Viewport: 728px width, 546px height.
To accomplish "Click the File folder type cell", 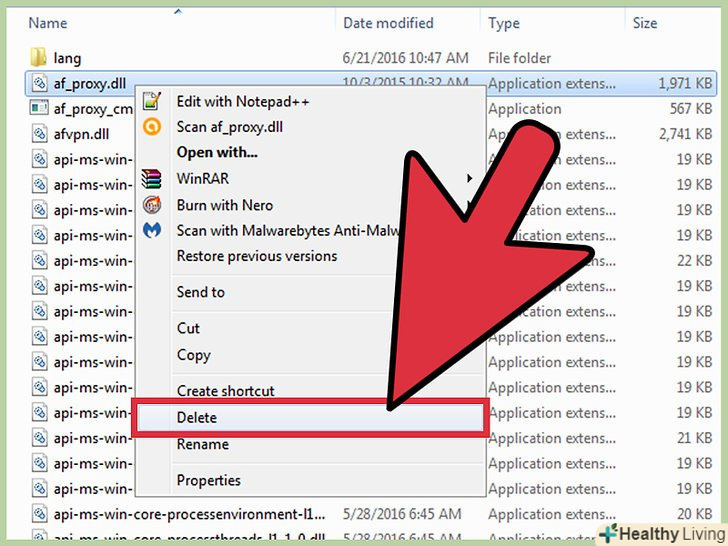I will 519,58.
